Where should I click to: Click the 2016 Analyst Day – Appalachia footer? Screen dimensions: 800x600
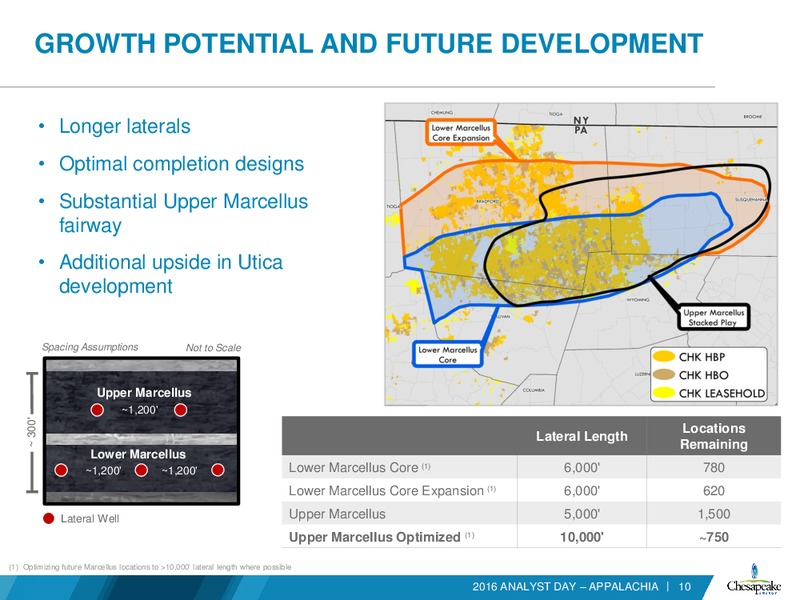coord(565,586)
